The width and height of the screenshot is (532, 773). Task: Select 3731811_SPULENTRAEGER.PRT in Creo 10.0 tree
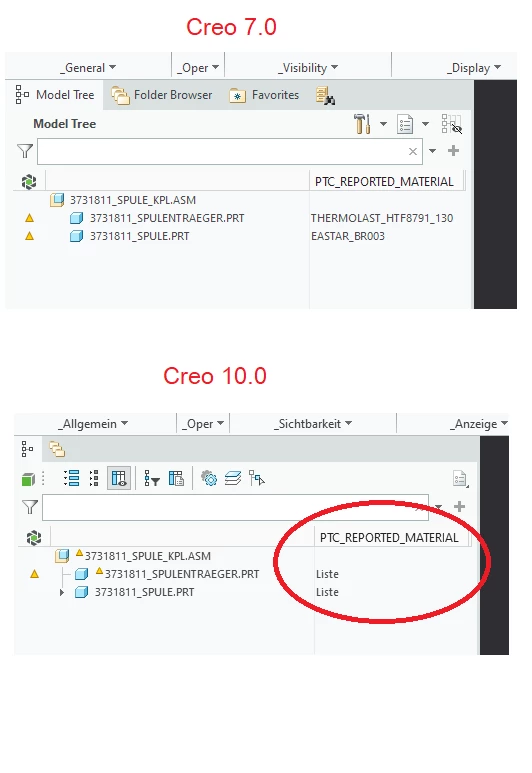click(x=181, y=574)
